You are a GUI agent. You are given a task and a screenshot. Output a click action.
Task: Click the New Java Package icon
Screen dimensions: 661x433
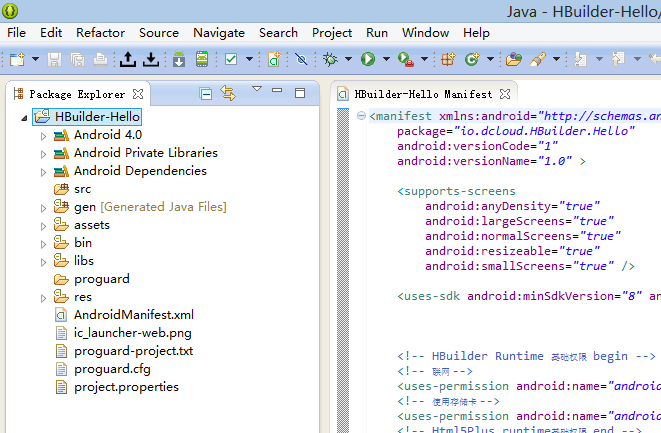point(448,59)
